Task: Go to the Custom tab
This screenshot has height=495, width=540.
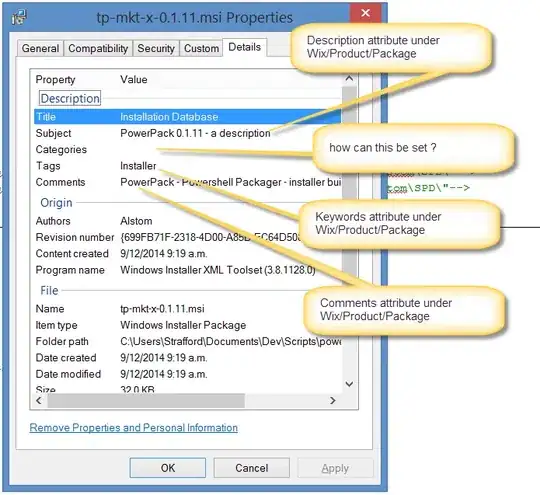Action: (201, 48)
